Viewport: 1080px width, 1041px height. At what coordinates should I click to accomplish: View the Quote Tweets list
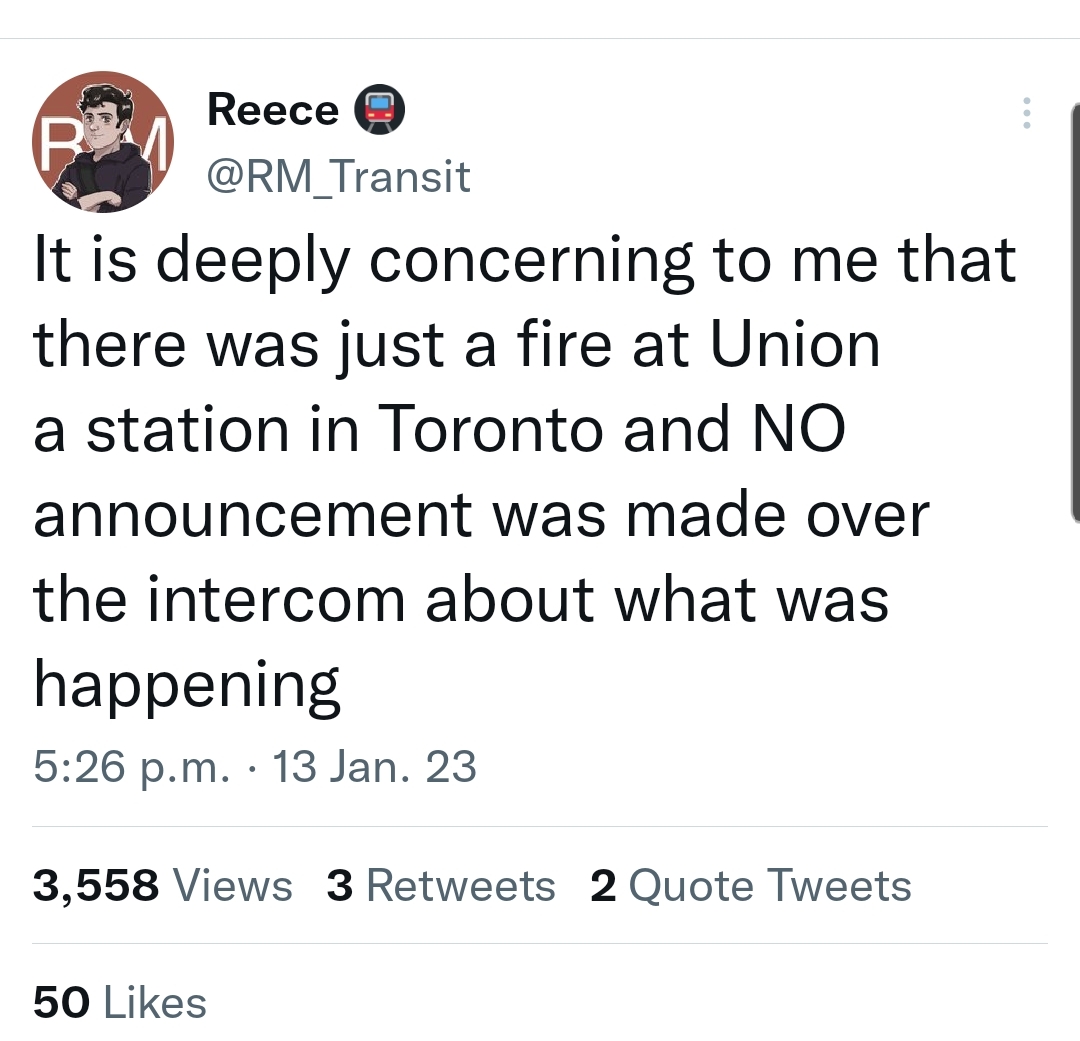[x=770, y=886]
